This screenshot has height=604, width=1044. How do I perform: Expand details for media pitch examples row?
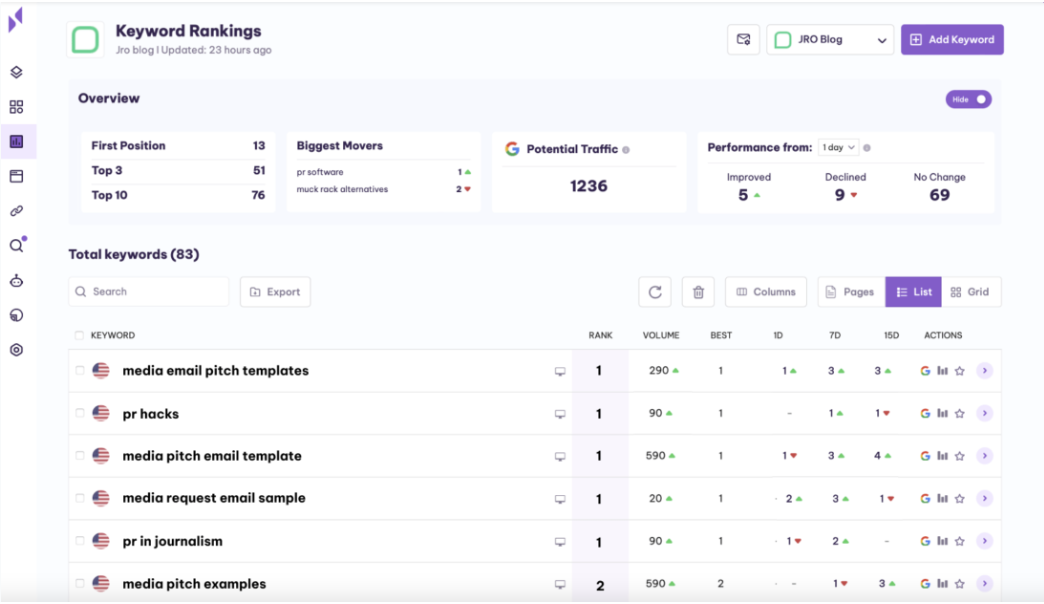click(985, 583)
